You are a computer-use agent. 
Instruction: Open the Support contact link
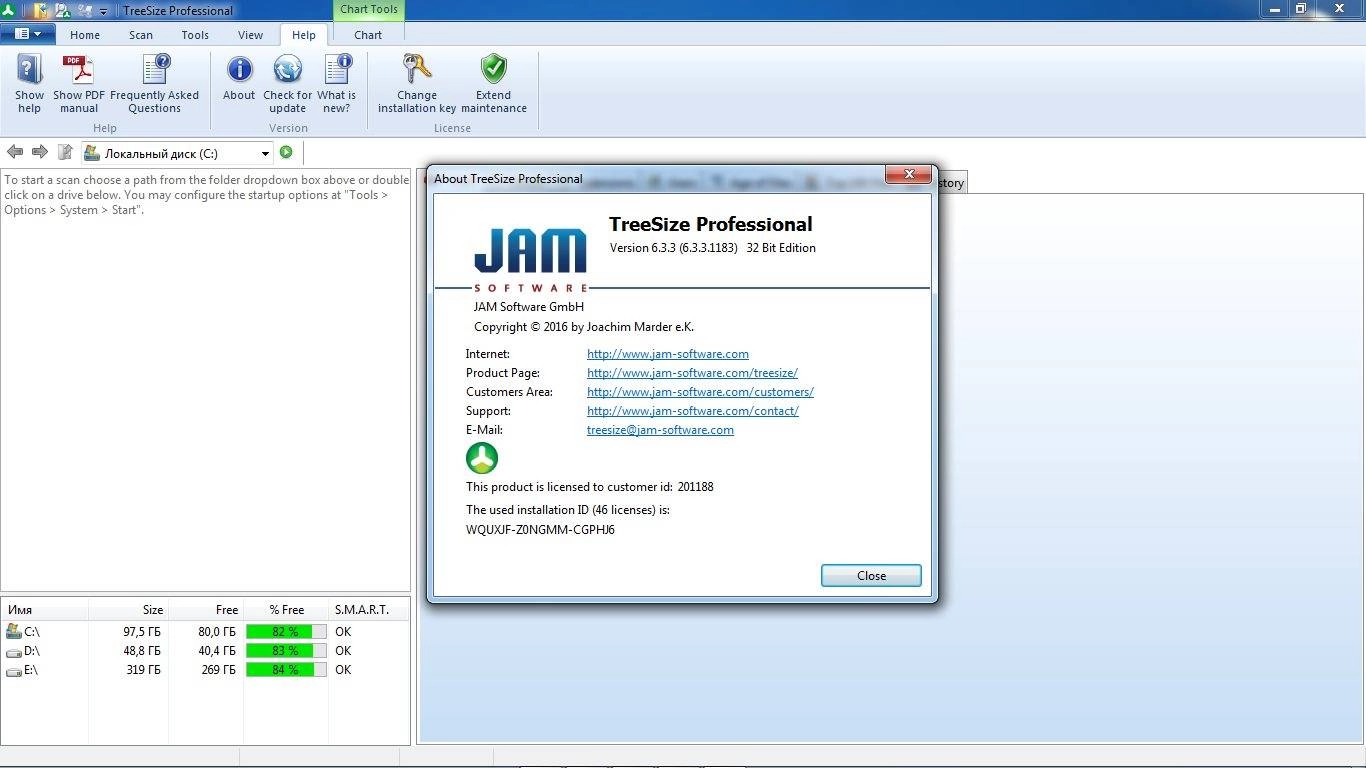[693, 410]
